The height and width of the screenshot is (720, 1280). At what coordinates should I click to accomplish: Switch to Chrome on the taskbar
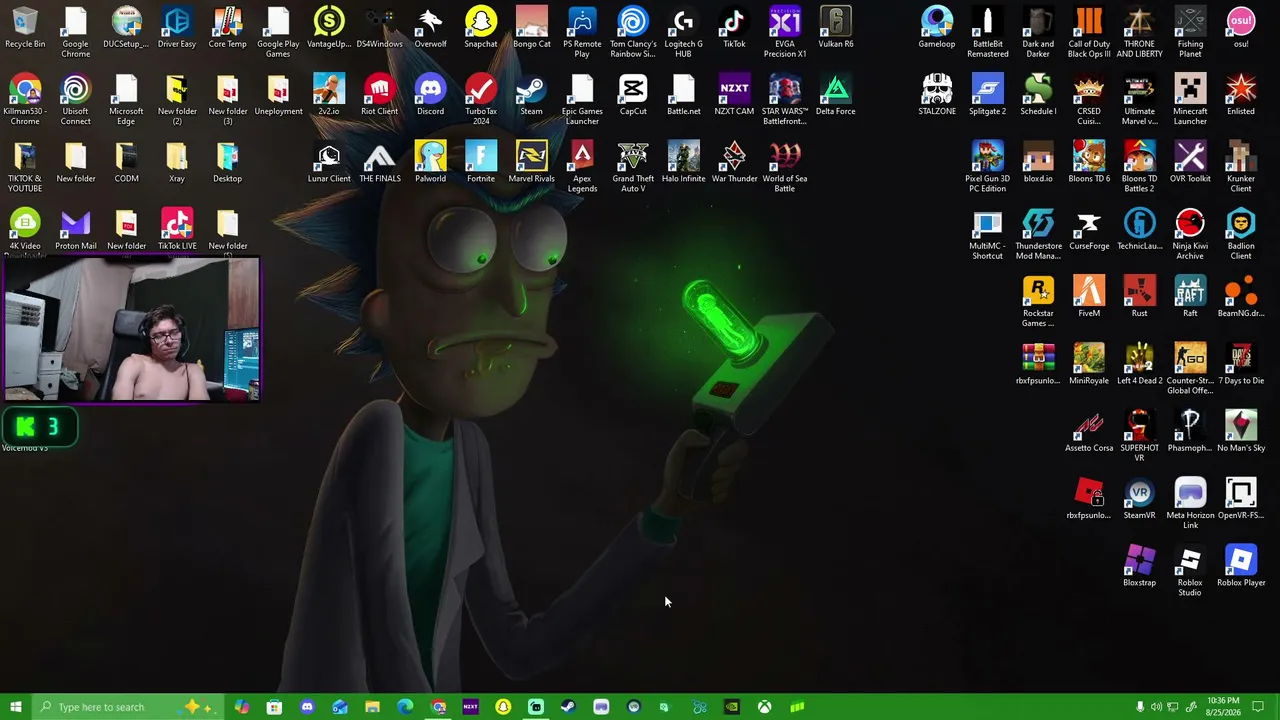(438, 707)
